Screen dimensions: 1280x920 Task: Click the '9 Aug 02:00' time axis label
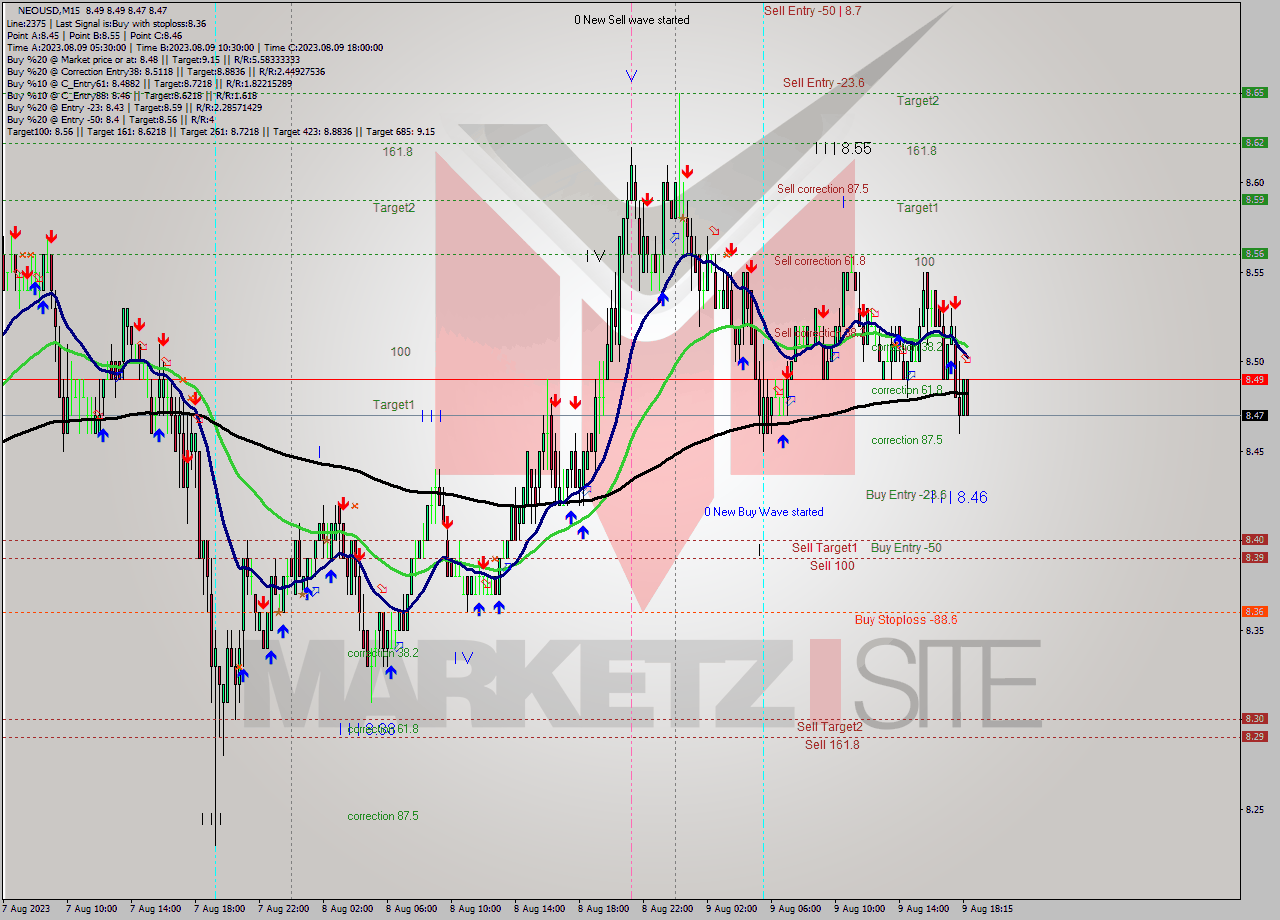[731, 909]
